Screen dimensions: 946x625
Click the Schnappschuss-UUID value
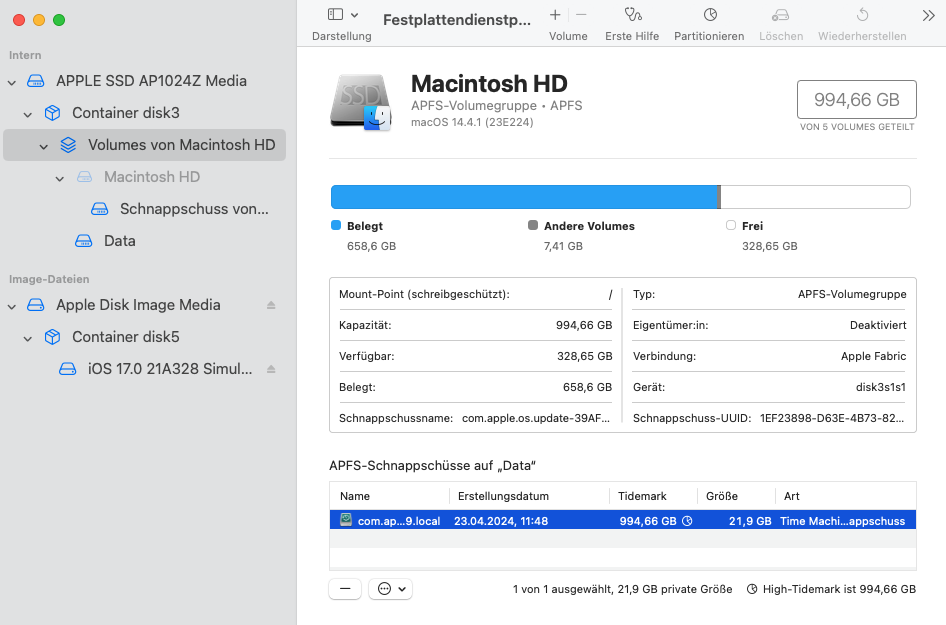pyautogui.click(x=832, y=418)
